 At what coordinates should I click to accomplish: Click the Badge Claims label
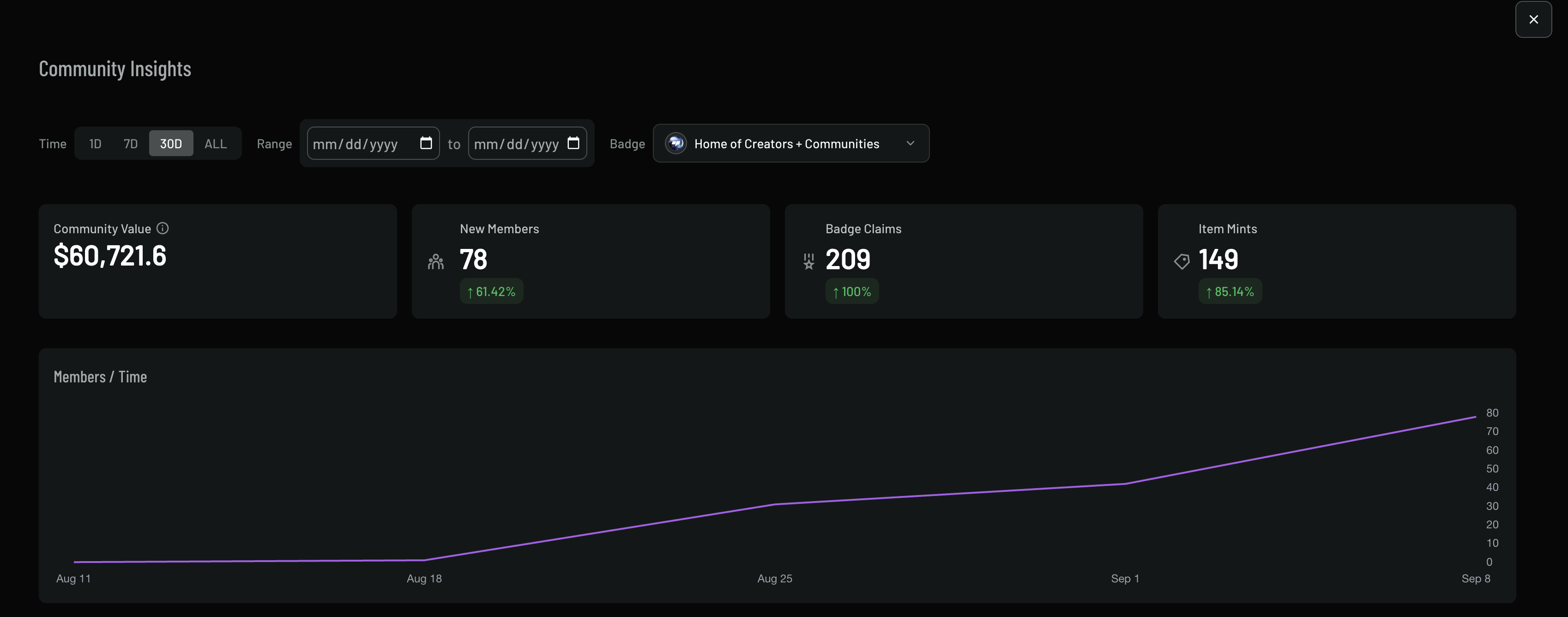pos(863,229)
